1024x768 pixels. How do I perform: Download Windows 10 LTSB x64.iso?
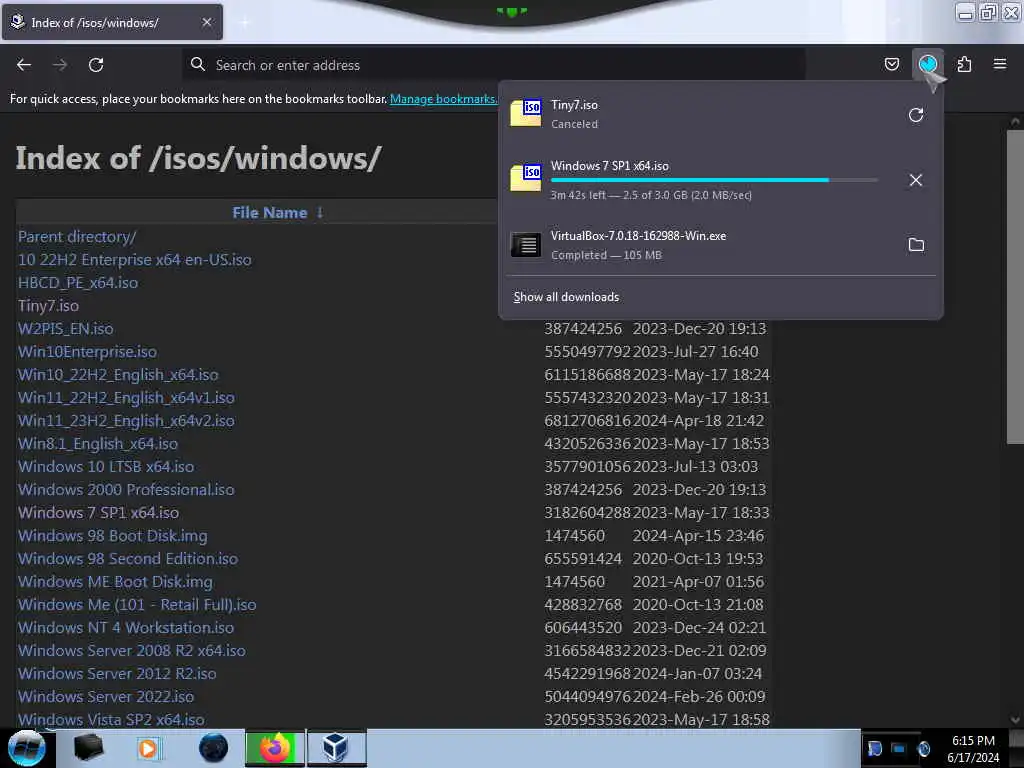[x=106, y=466]
